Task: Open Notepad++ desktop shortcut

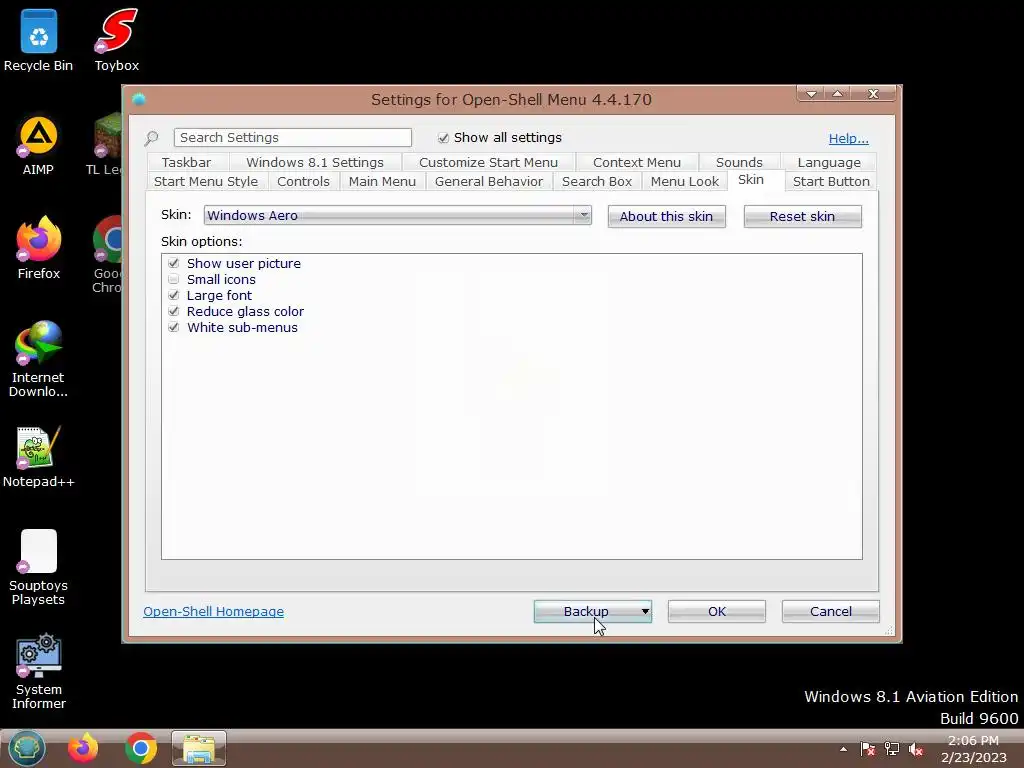Action: click(39, 456)
